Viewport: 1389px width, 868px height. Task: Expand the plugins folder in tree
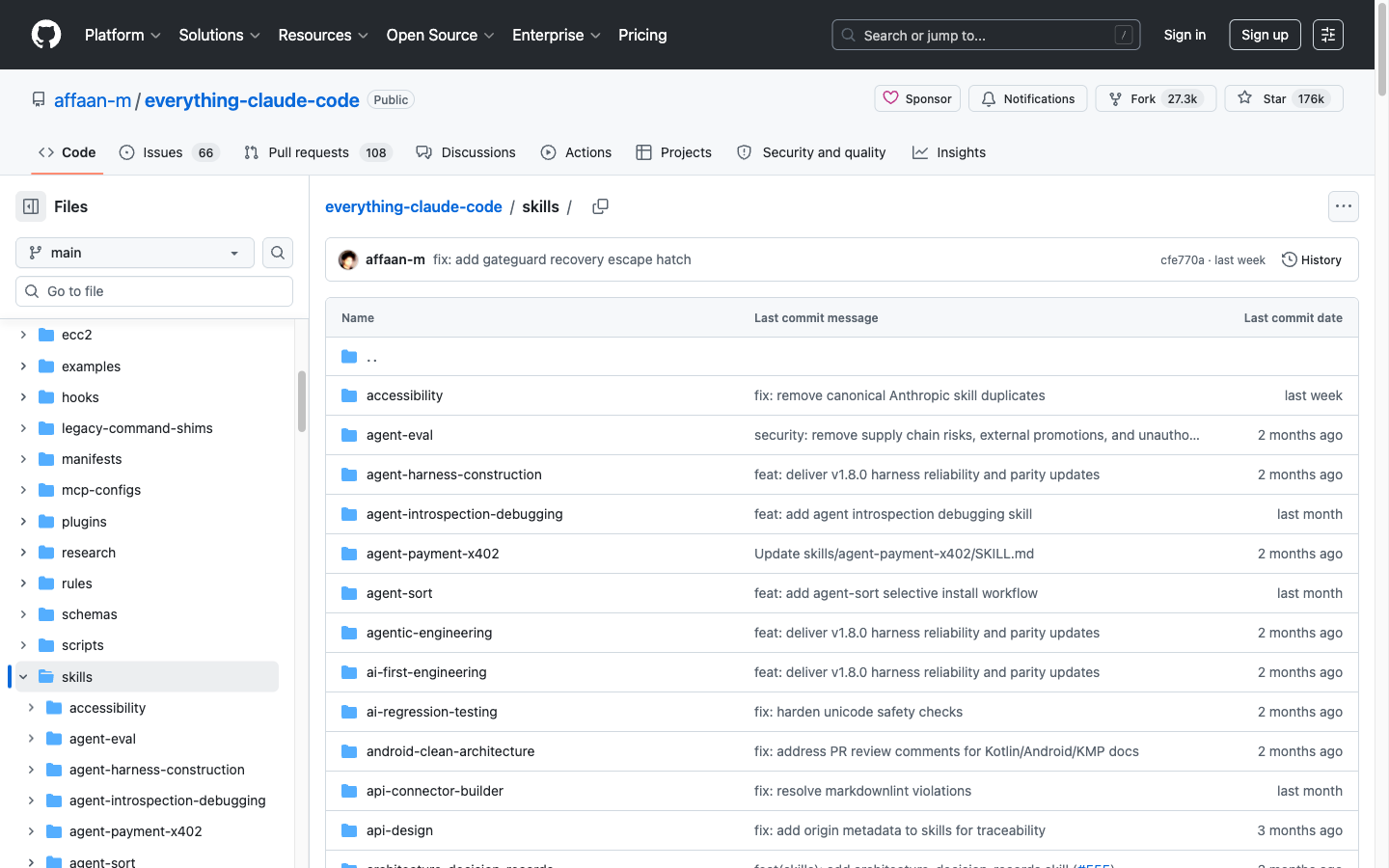(23, 522)
